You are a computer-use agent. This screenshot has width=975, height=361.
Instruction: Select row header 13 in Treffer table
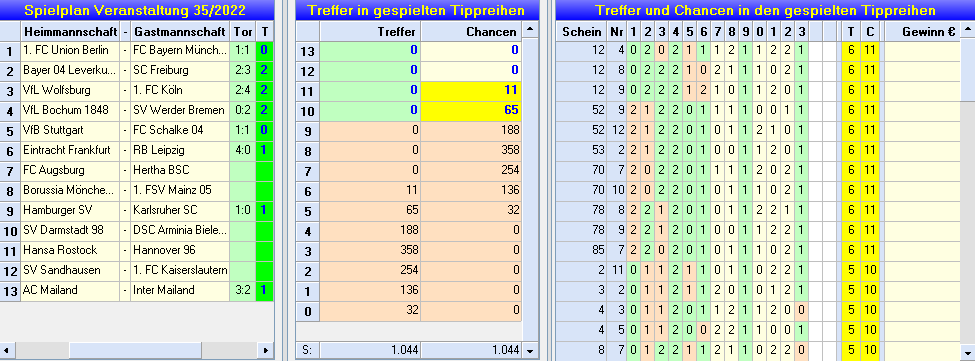point(308,52)
